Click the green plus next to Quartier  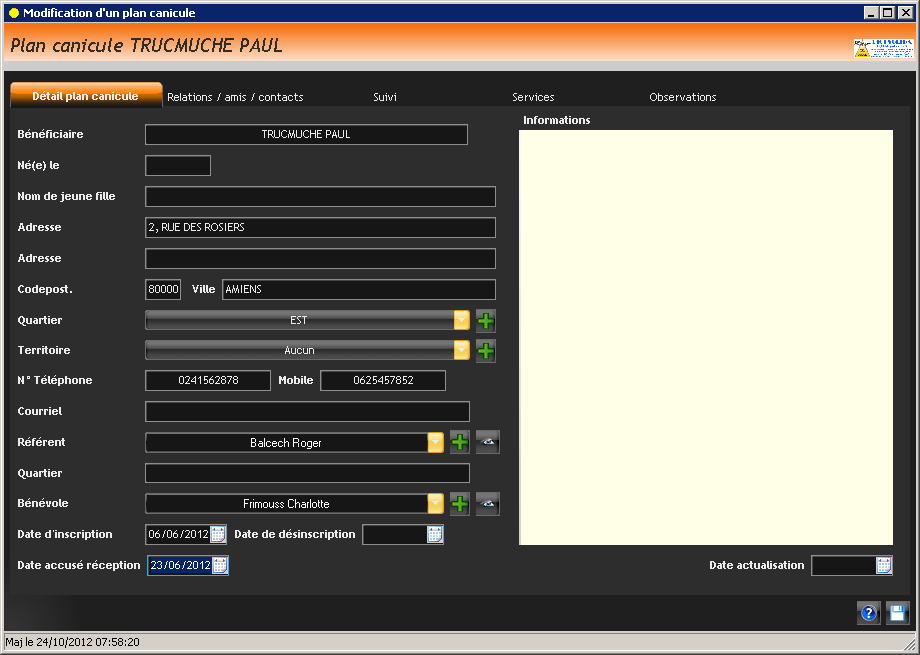pyautogui.click(x=485, y=321)
